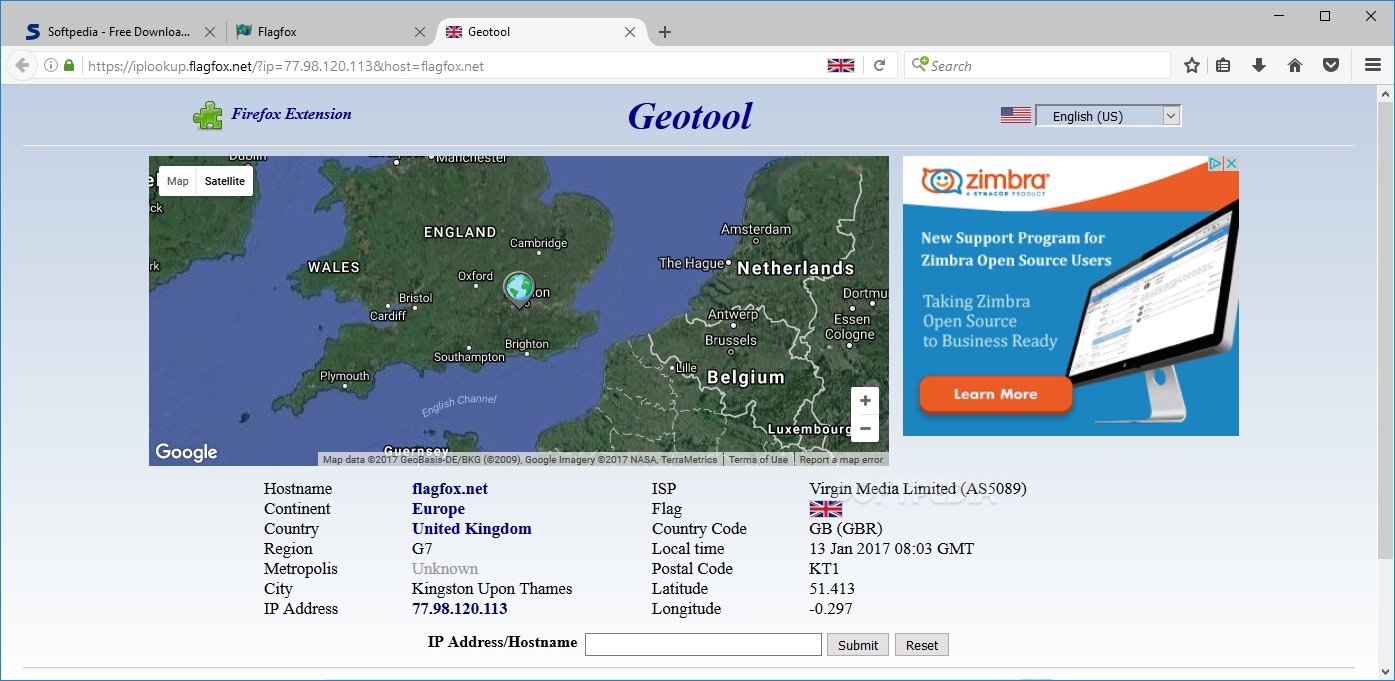Click the country code GB (GBR)

(846, 529)
